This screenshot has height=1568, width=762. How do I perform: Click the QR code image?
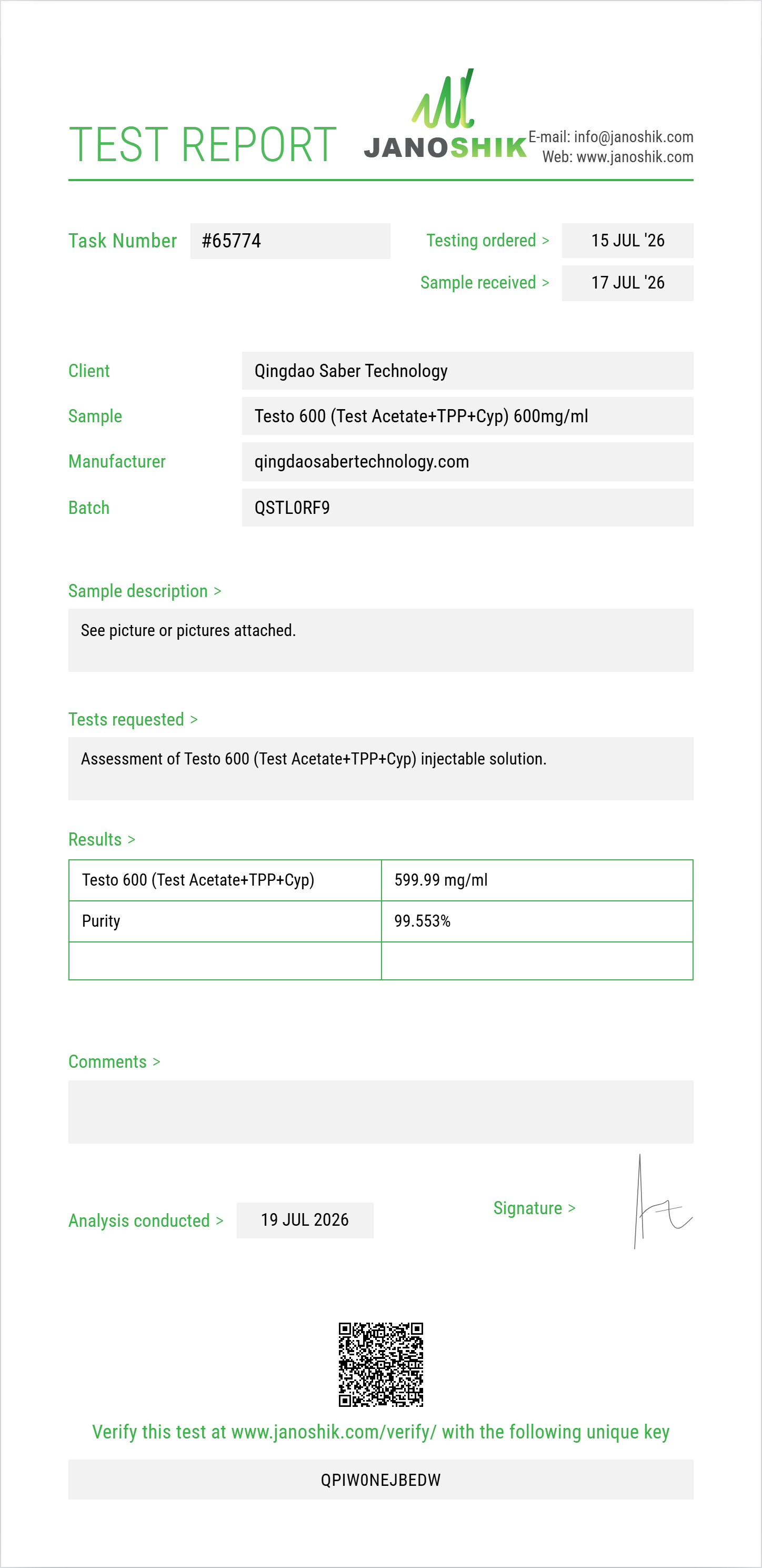(x=380, y=1364)
